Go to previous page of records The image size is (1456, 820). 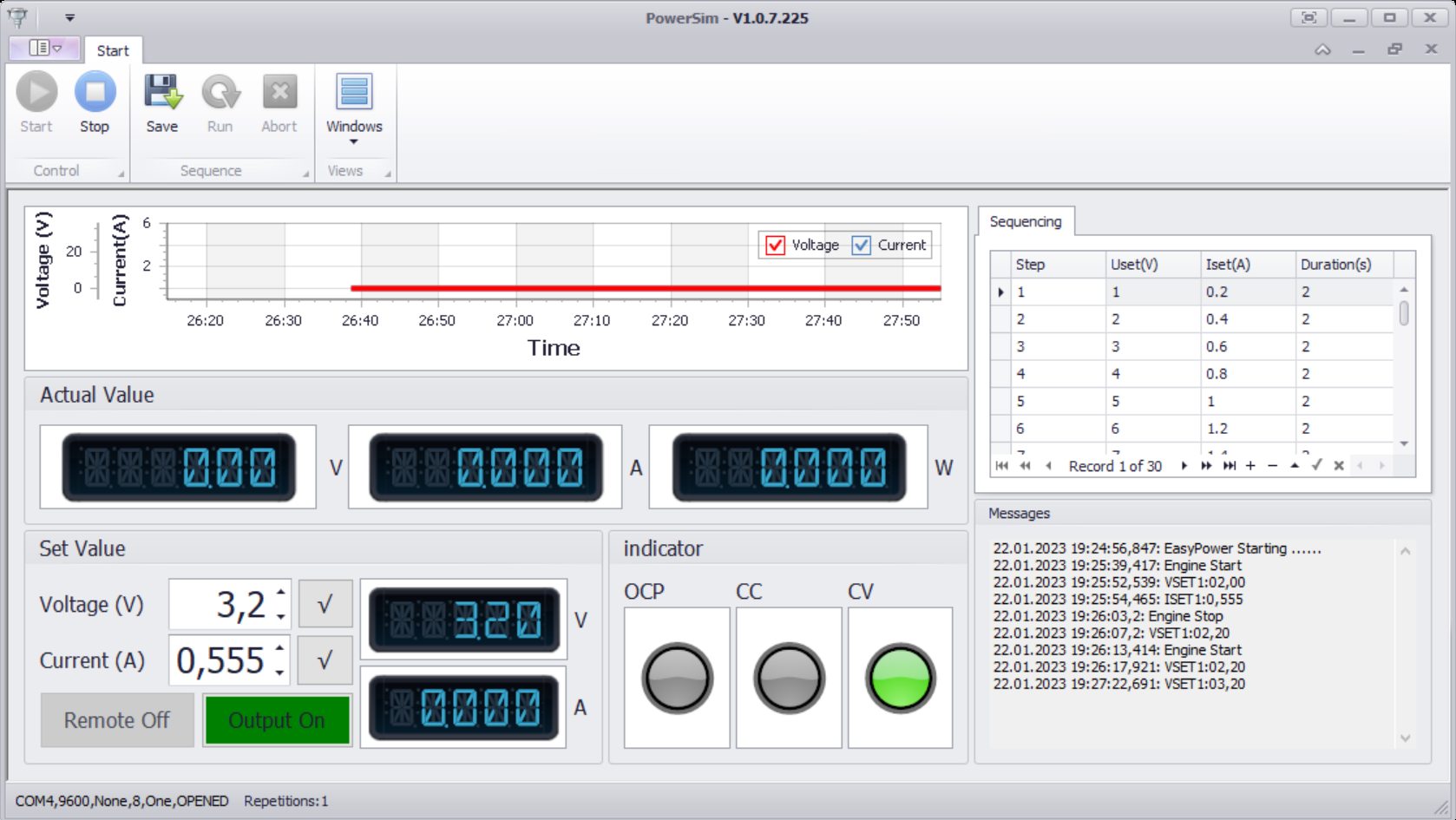1025,466
